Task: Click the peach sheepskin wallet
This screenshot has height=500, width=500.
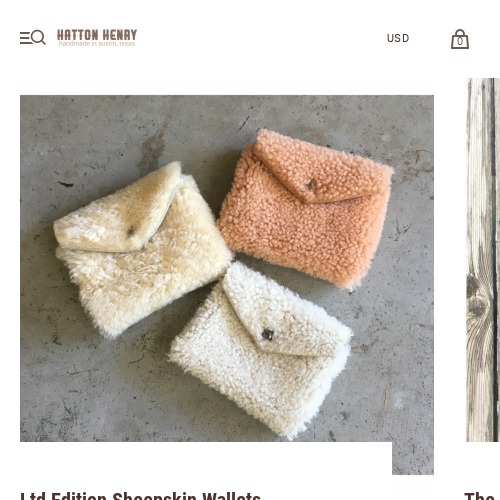Action: [305, 208]
